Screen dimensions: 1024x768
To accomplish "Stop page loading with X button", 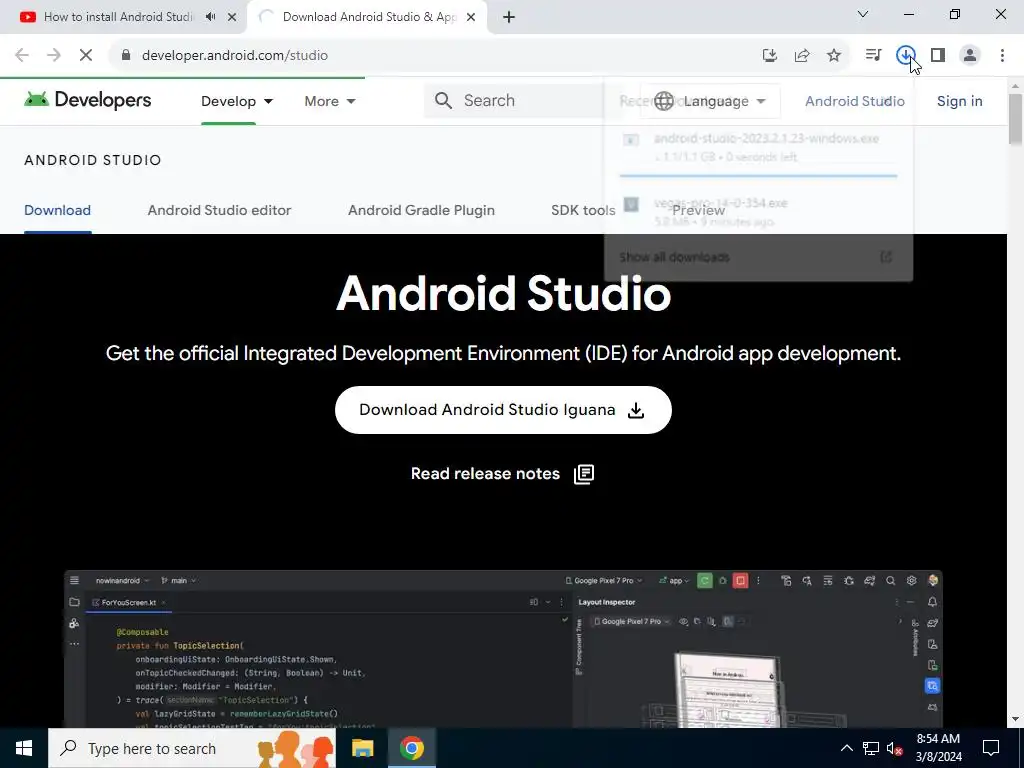I will coord(86,56).
